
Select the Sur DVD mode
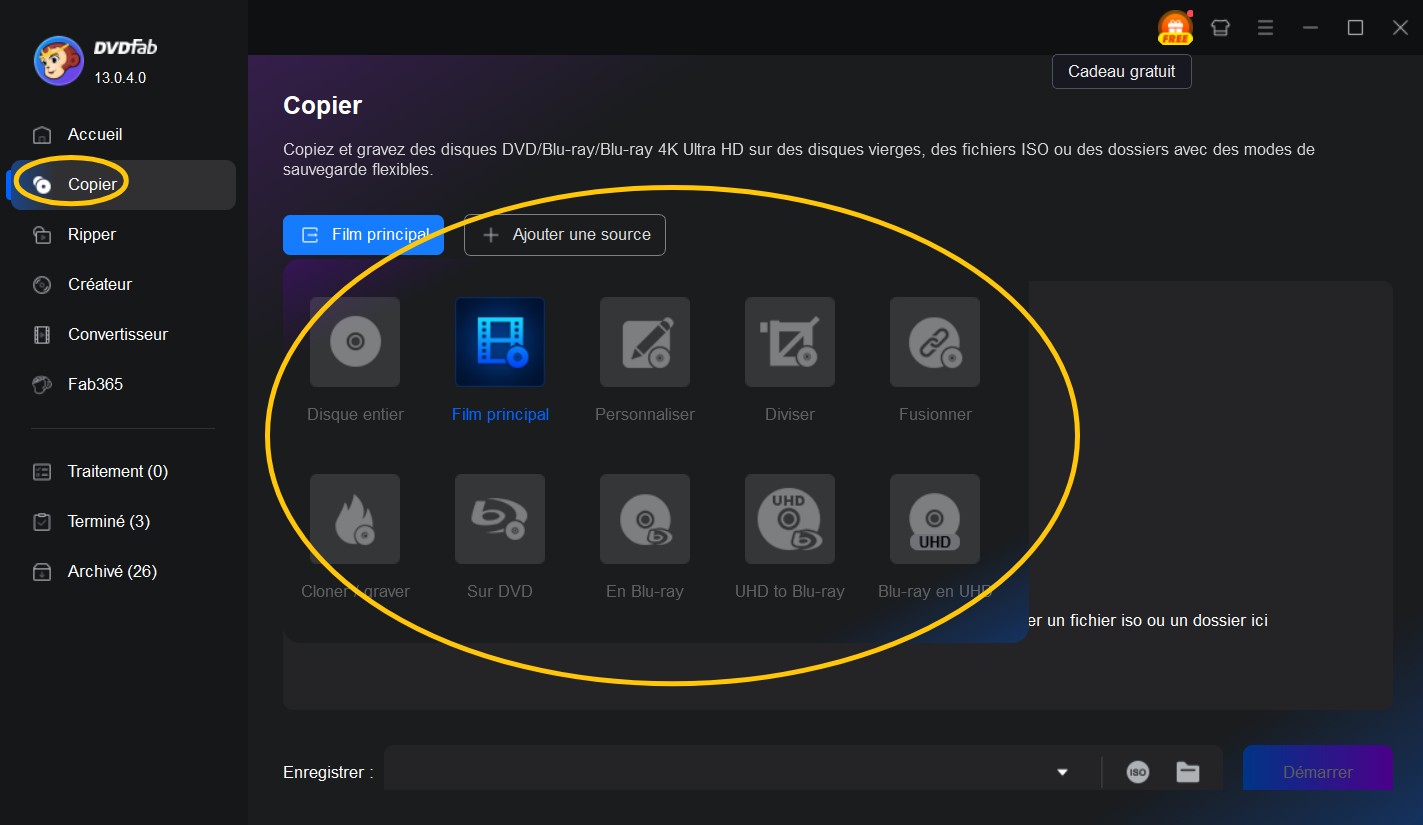click(499, 519)
